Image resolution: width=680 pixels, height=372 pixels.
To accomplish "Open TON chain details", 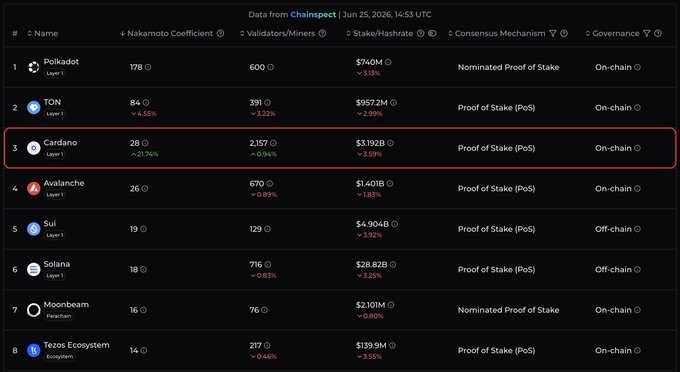I will point(52,102).
